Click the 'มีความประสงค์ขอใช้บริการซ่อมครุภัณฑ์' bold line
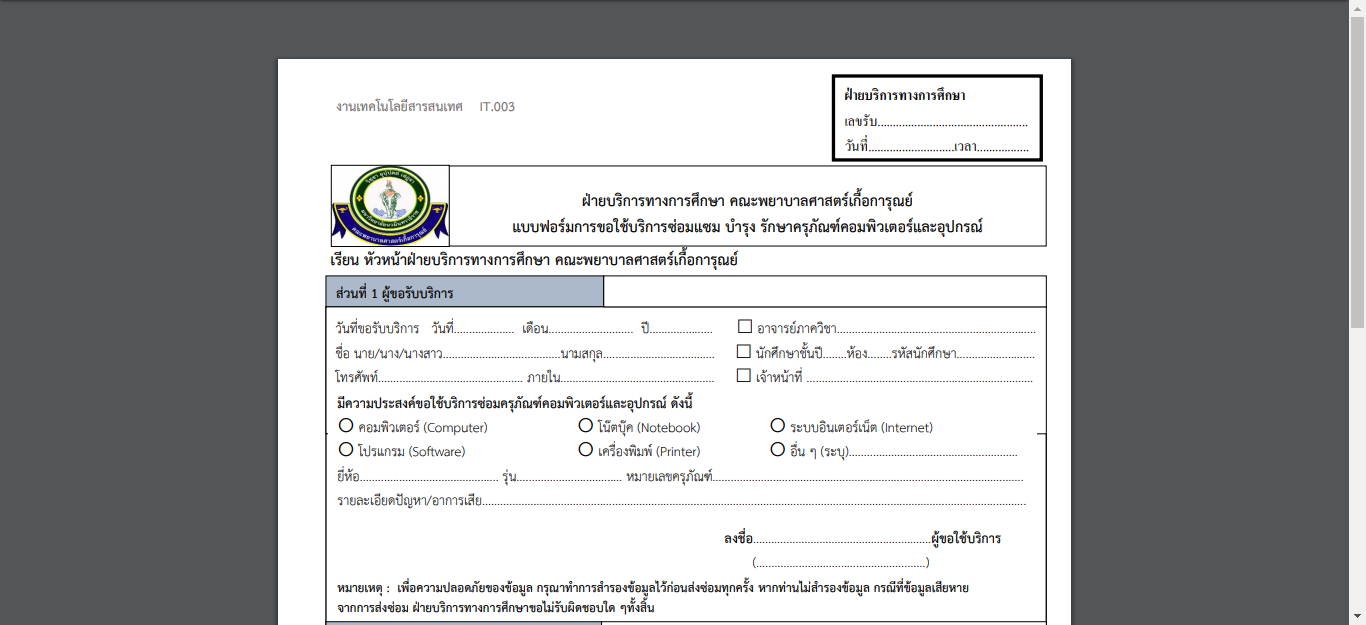The height and width of the screenshot is (625, 1366). click(x=516, y=403)
